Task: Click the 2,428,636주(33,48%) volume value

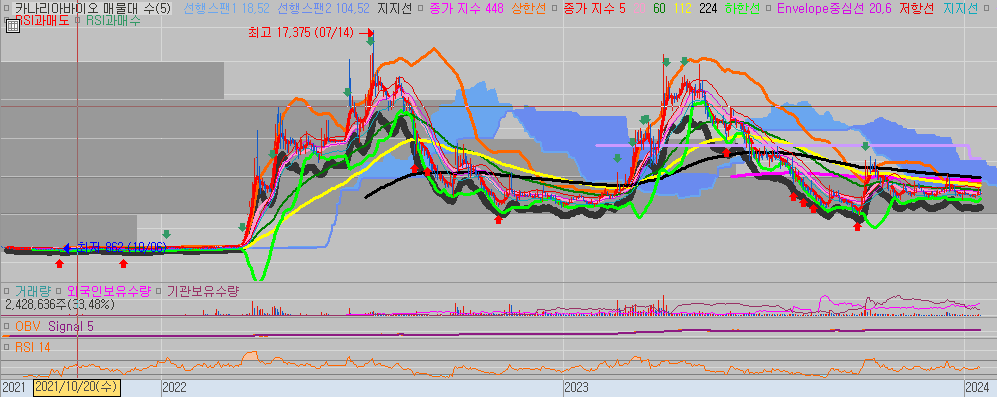Action: (59, 304)
